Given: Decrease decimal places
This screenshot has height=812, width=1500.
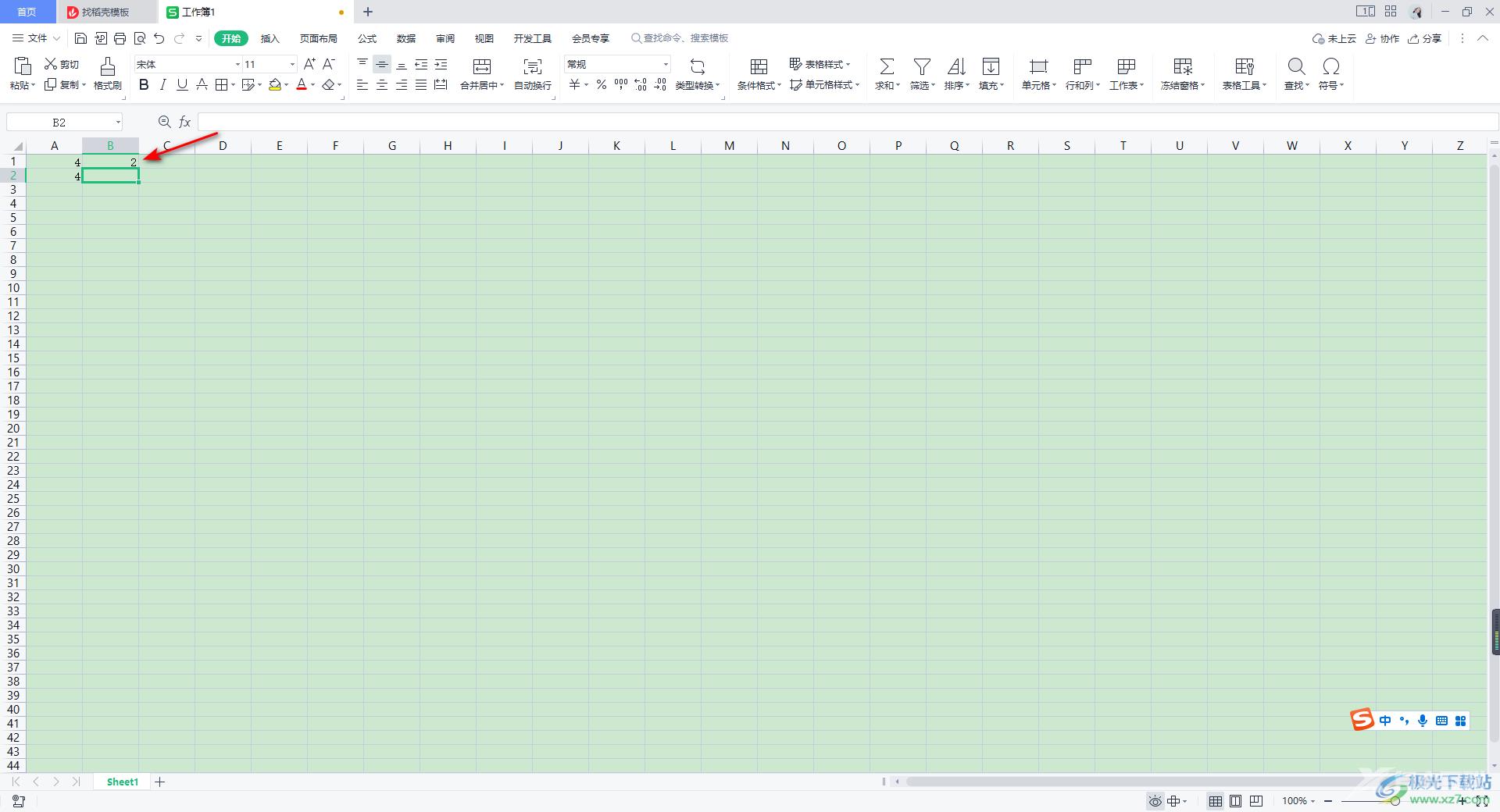Looking at the screenshot, I should (x=660, y=85).
